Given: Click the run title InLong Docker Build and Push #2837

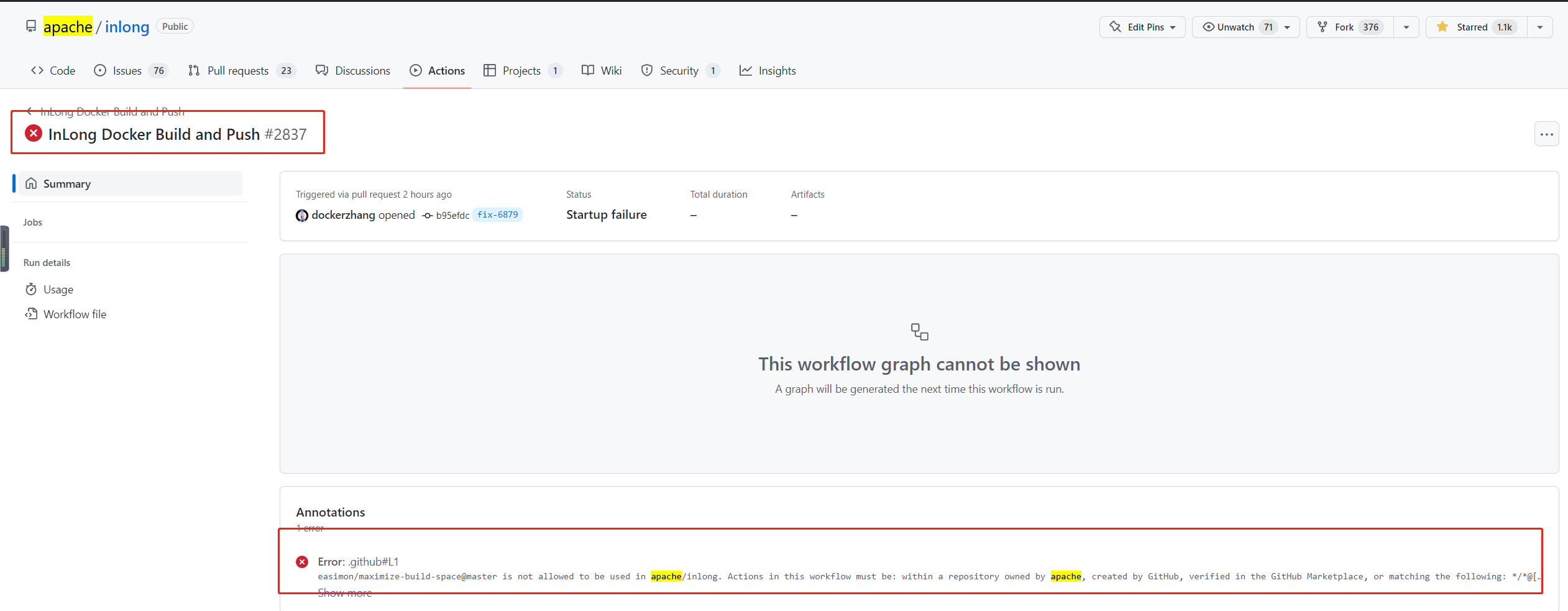Looking at the screenshot, I should click(178, 134).
